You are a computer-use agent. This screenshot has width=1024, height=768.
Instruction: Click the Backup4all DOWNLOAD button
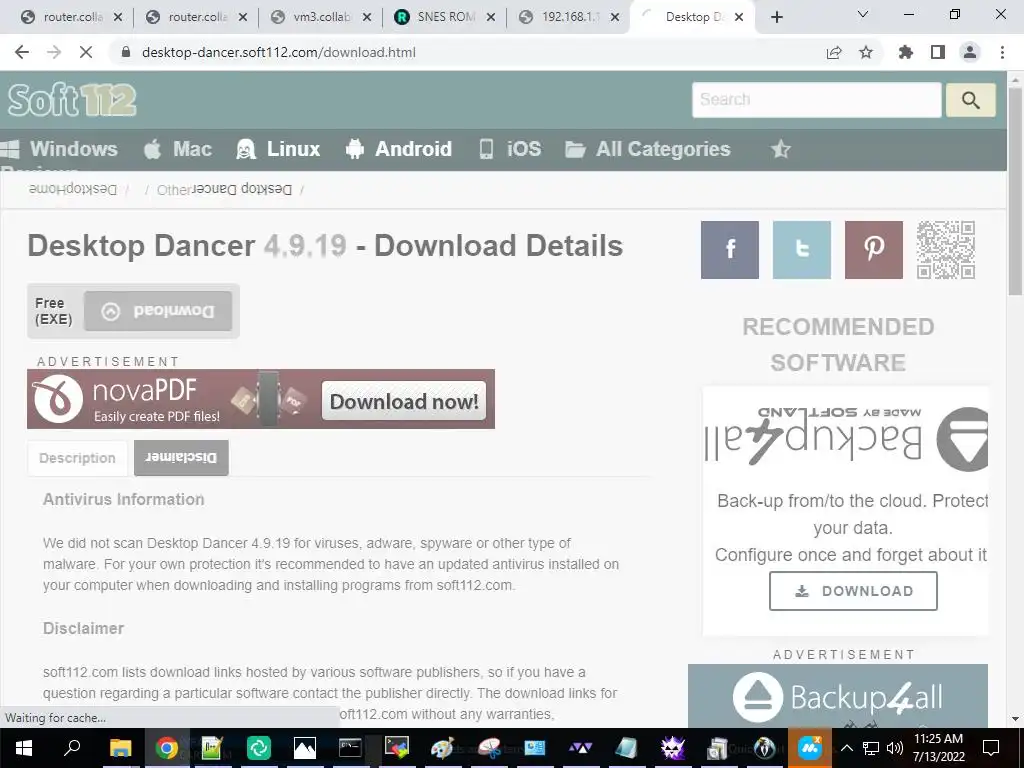point(853,591)
